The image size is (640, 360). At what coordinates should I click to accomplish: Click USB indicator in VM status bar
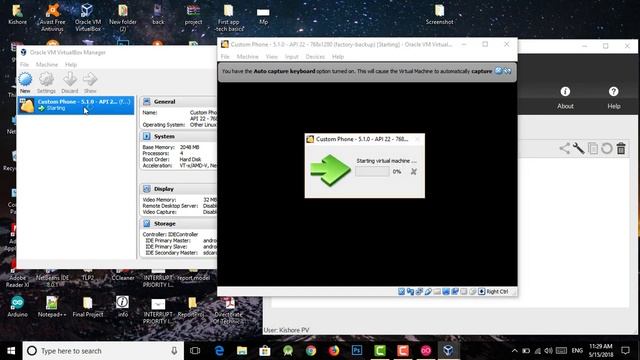(428, 291)
